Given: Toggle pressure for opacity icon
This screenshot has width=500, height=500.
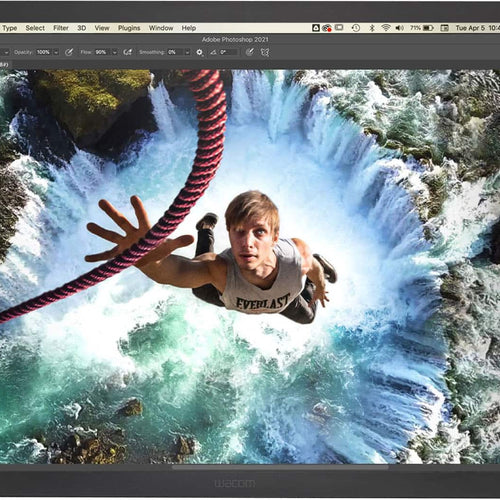Looking at the screenshot, I should pos(69,52).
